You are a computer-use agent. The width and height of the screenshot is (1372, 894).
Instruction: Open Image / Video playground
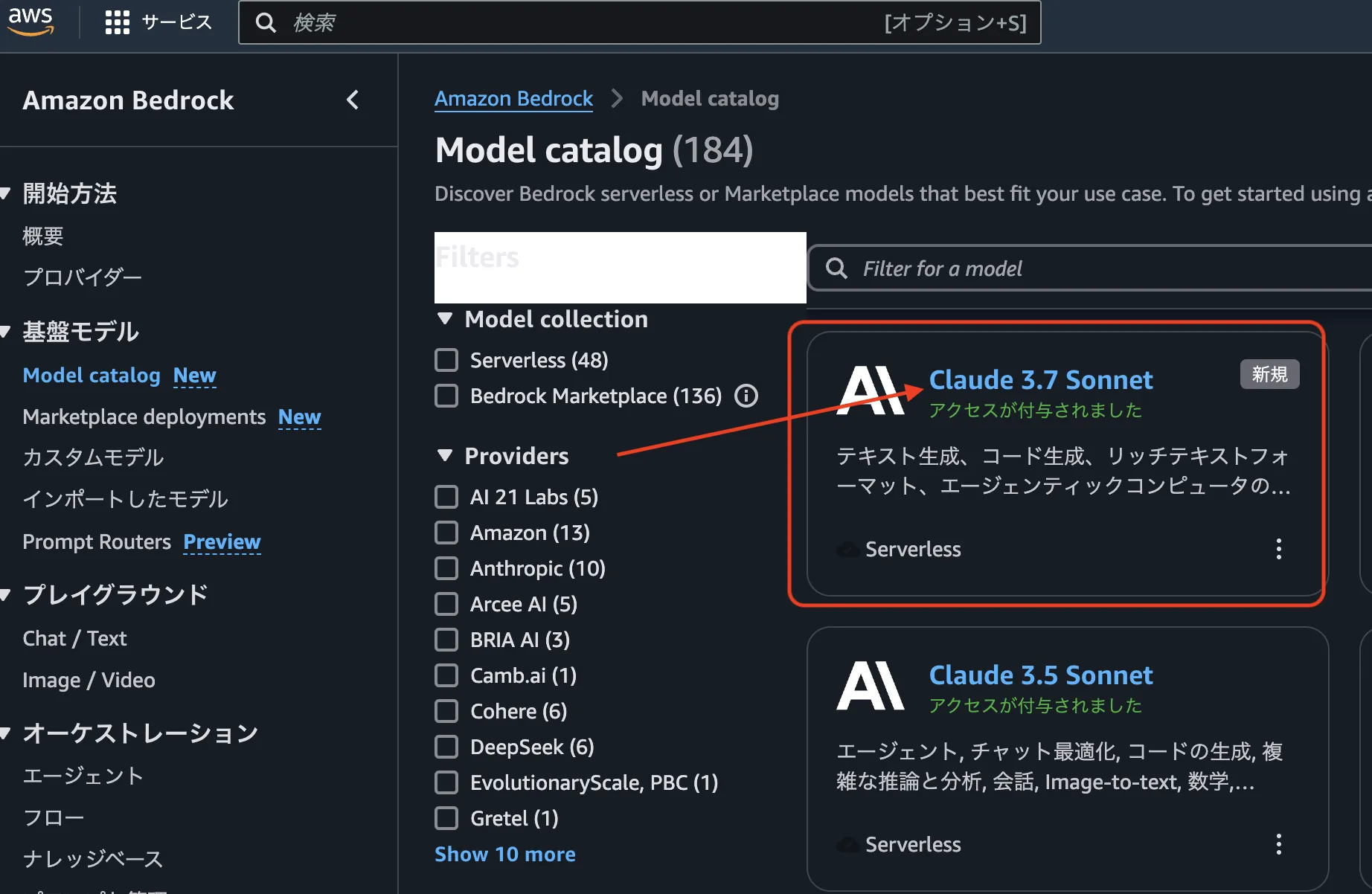(x=89, y=680)
